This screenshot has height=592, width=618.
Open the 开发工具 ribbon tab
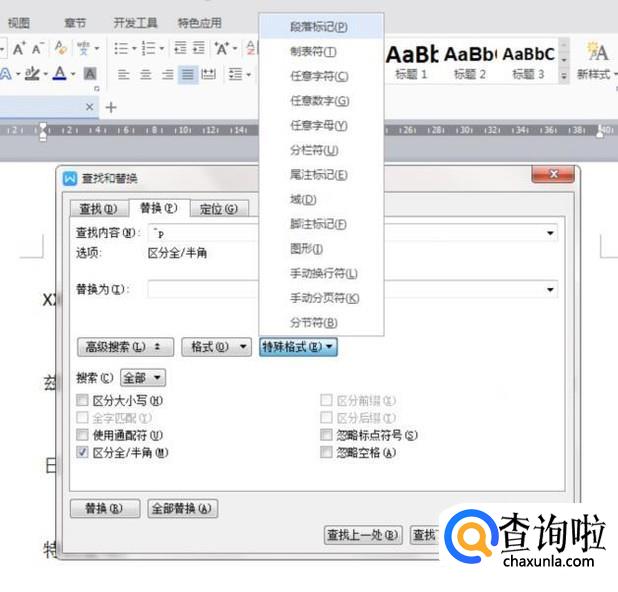coord(135,23)
